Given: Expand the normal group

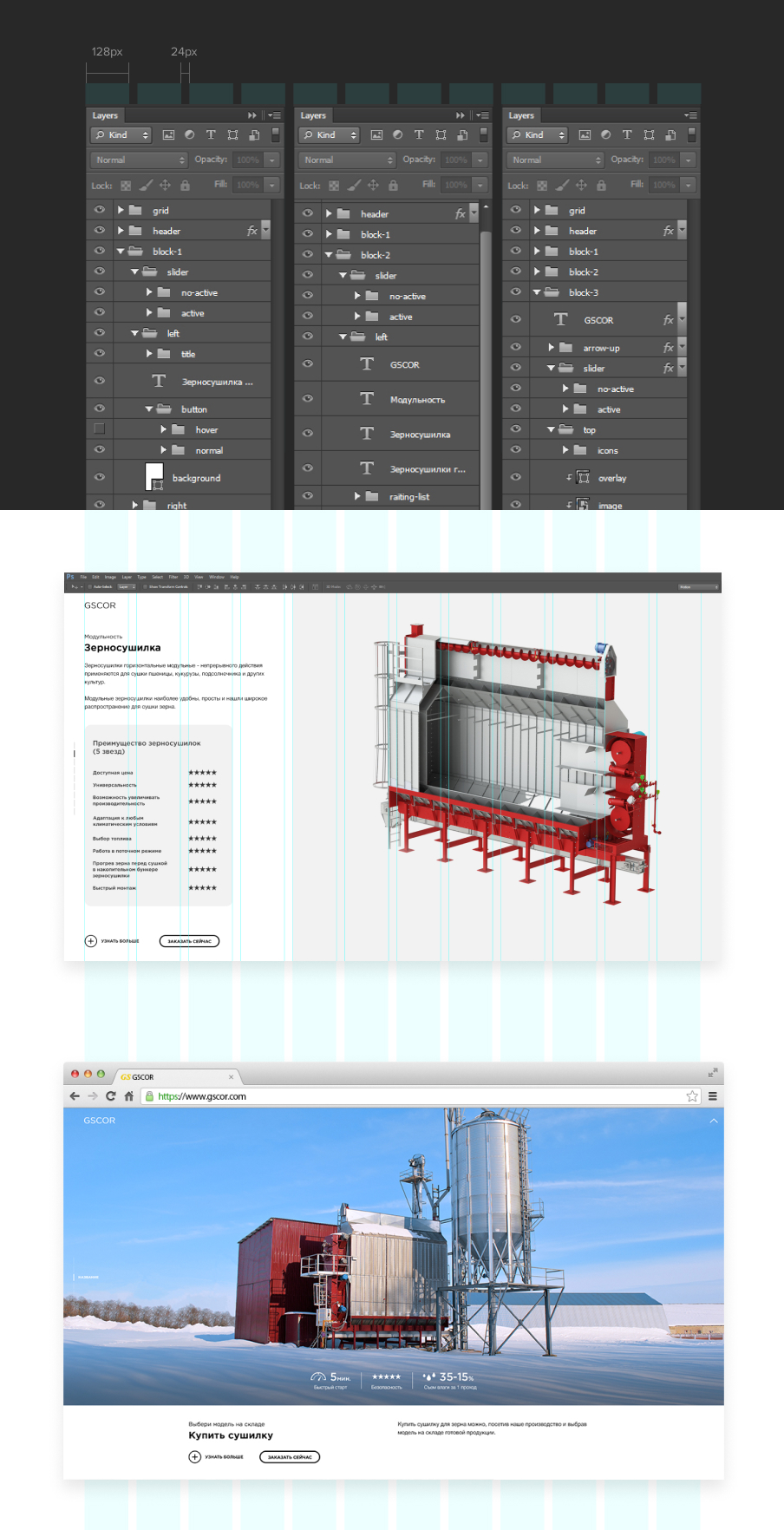Looking at the screenshot, I should (x=163, y=450).
